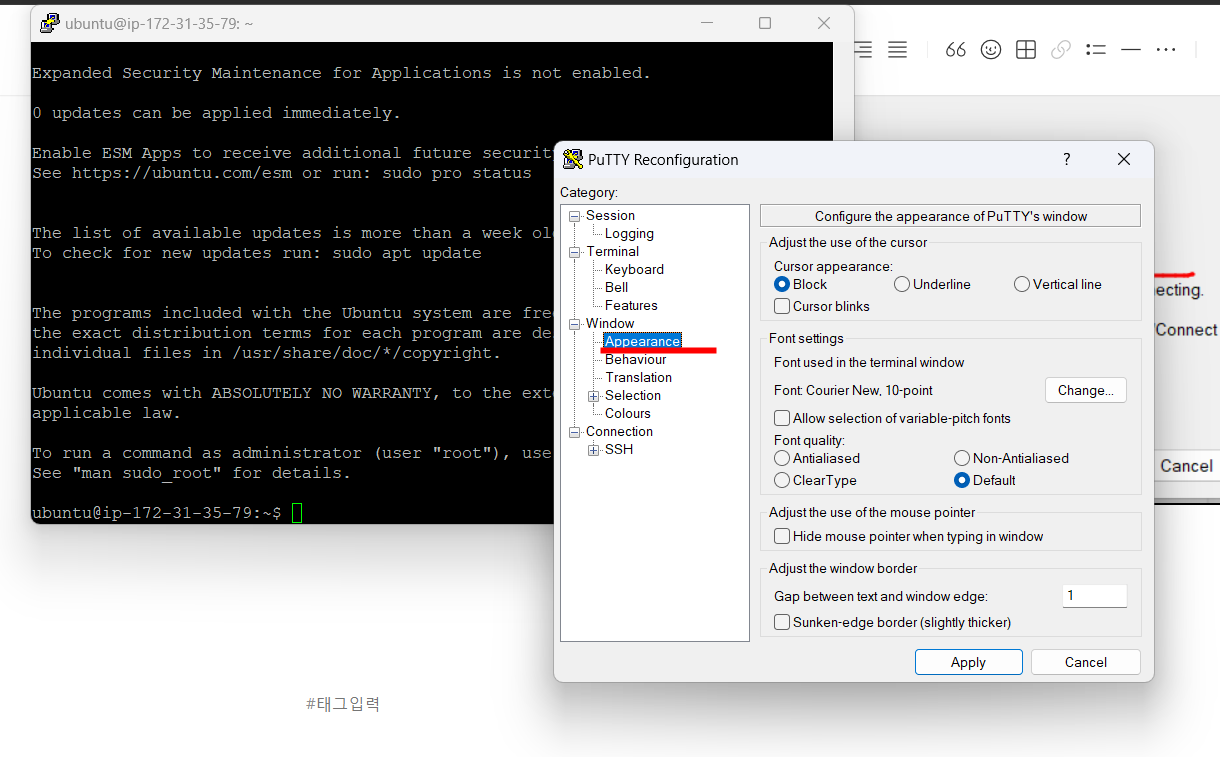Click the background Cancel button behind dialog
Screen dimensions: 1220x757
1186,466
